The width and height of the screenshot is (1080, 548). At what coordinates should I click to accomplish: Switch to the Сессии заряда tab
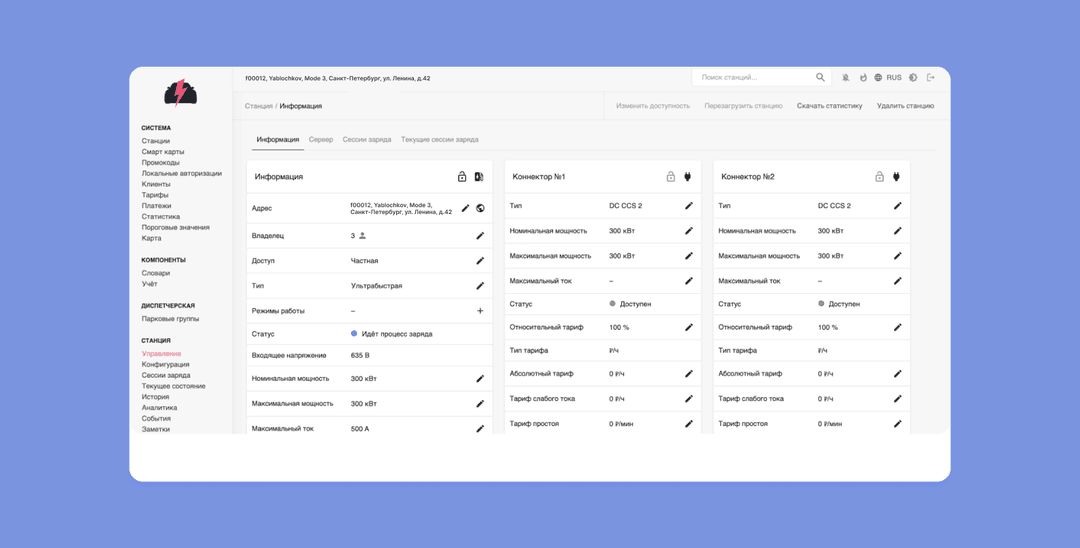pyautogui.click(x=367, y=140)
